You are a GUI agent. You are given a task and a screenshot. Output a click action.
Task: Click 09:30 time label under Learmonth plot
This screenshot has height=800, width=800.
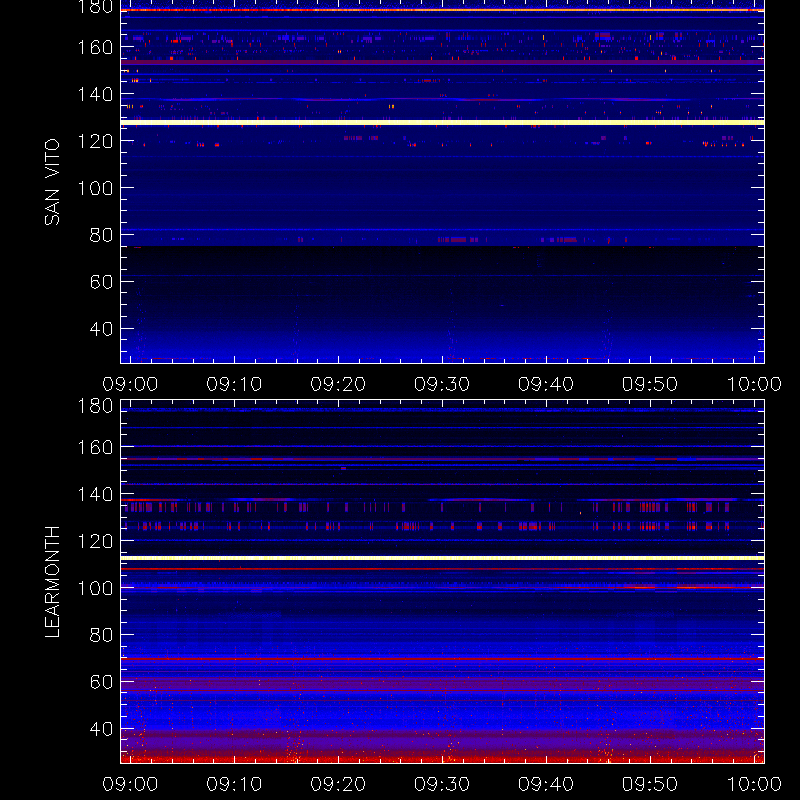442,784
